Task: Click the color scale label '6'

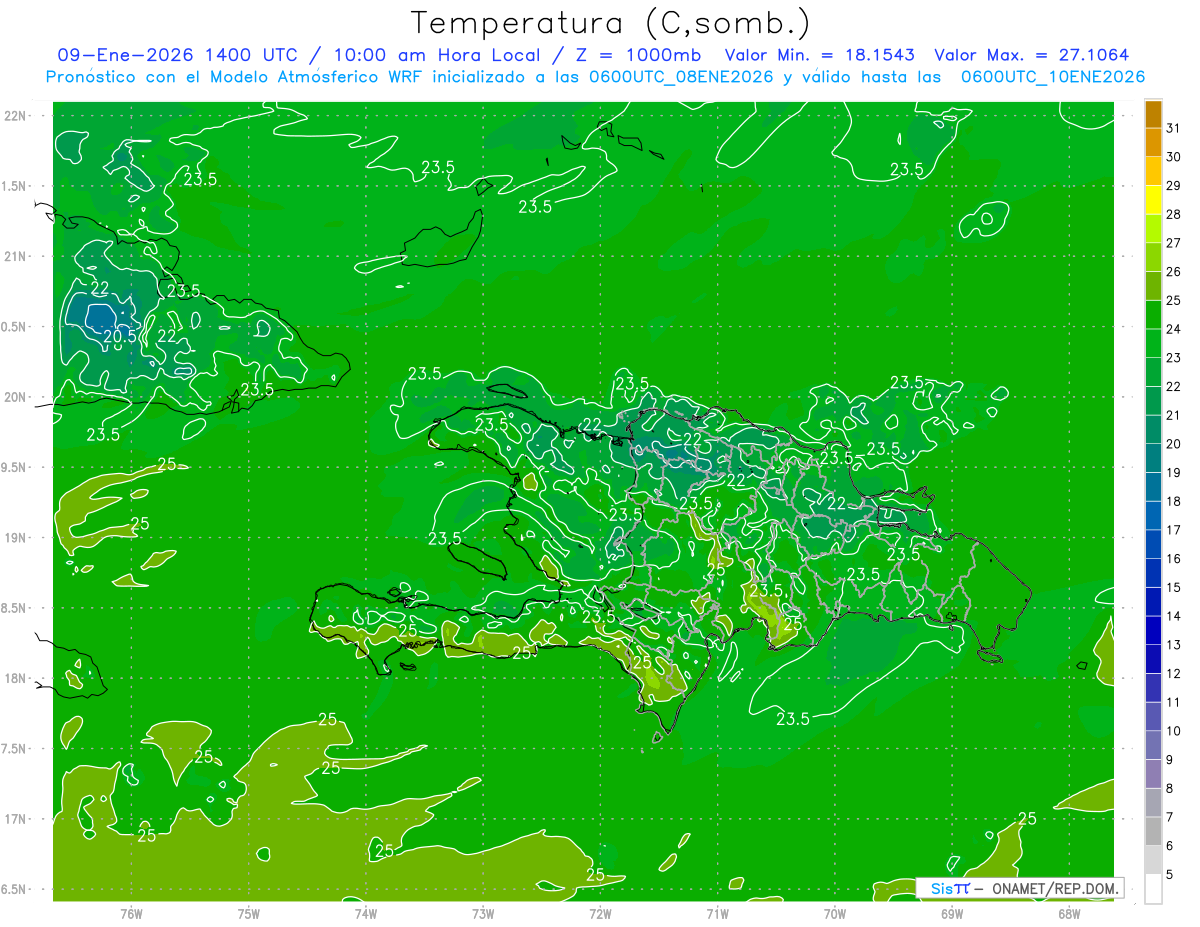Action: point(1170,846)
